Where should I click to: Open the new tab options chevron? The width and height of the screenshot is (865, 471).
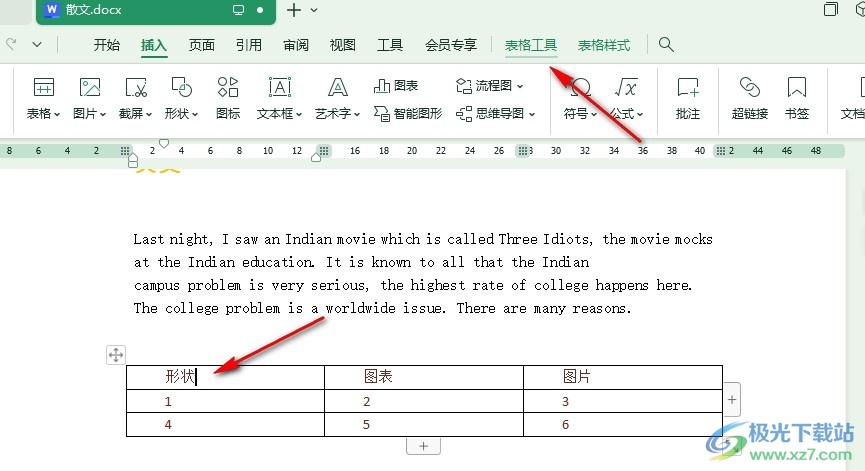pyautogui.click(x=314, y=10)
